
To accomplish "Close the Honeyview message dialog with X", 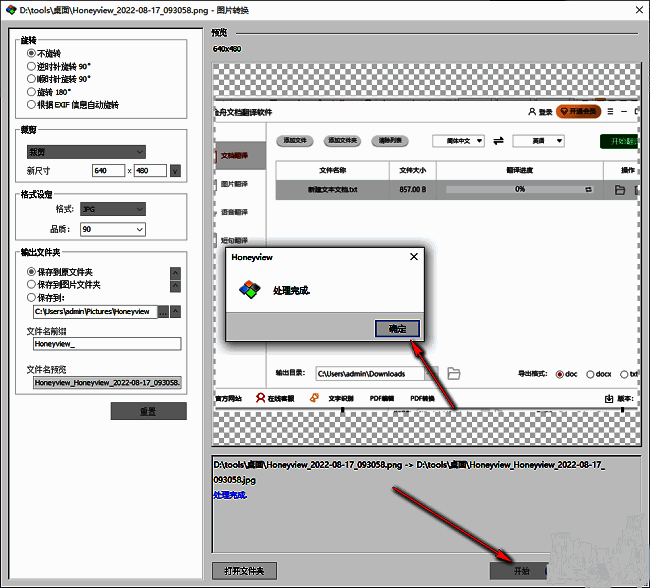I will (x=414, y=257).
